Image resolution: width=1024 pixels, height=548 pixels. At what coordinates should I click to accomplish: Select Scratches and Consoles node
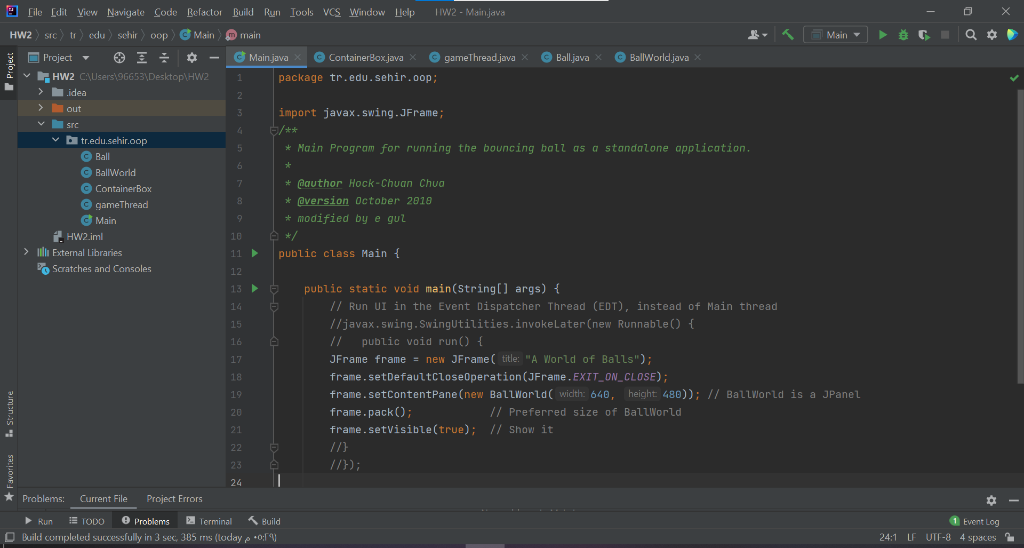coord(101,268)
